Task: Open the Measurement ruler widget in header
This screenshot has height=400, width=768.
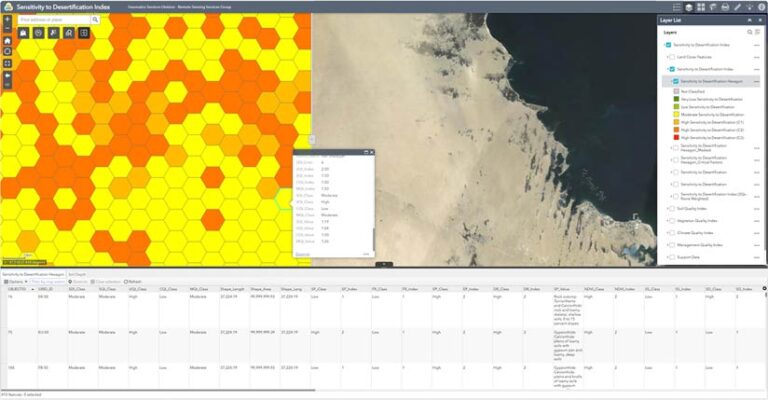Action: [x=738, y=7]
